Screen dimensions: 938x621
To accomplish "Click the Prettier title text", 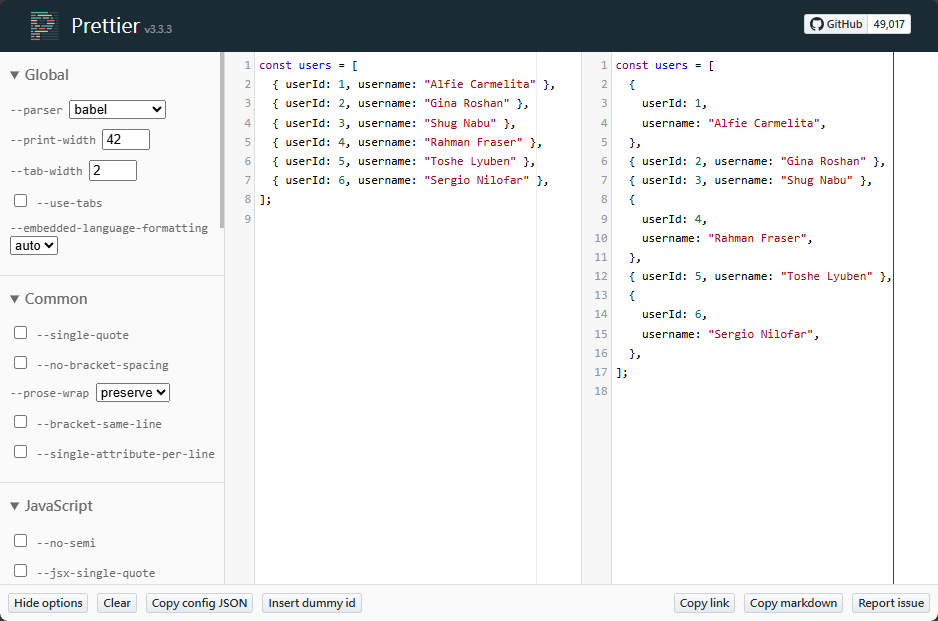I will [x=105, y=26].
